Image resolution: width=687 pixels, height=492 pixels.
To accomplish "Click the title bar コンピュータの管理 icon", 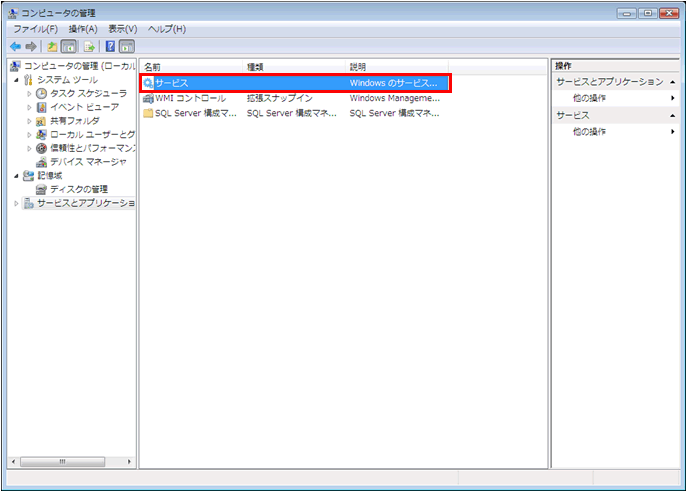I will (13, 13).
